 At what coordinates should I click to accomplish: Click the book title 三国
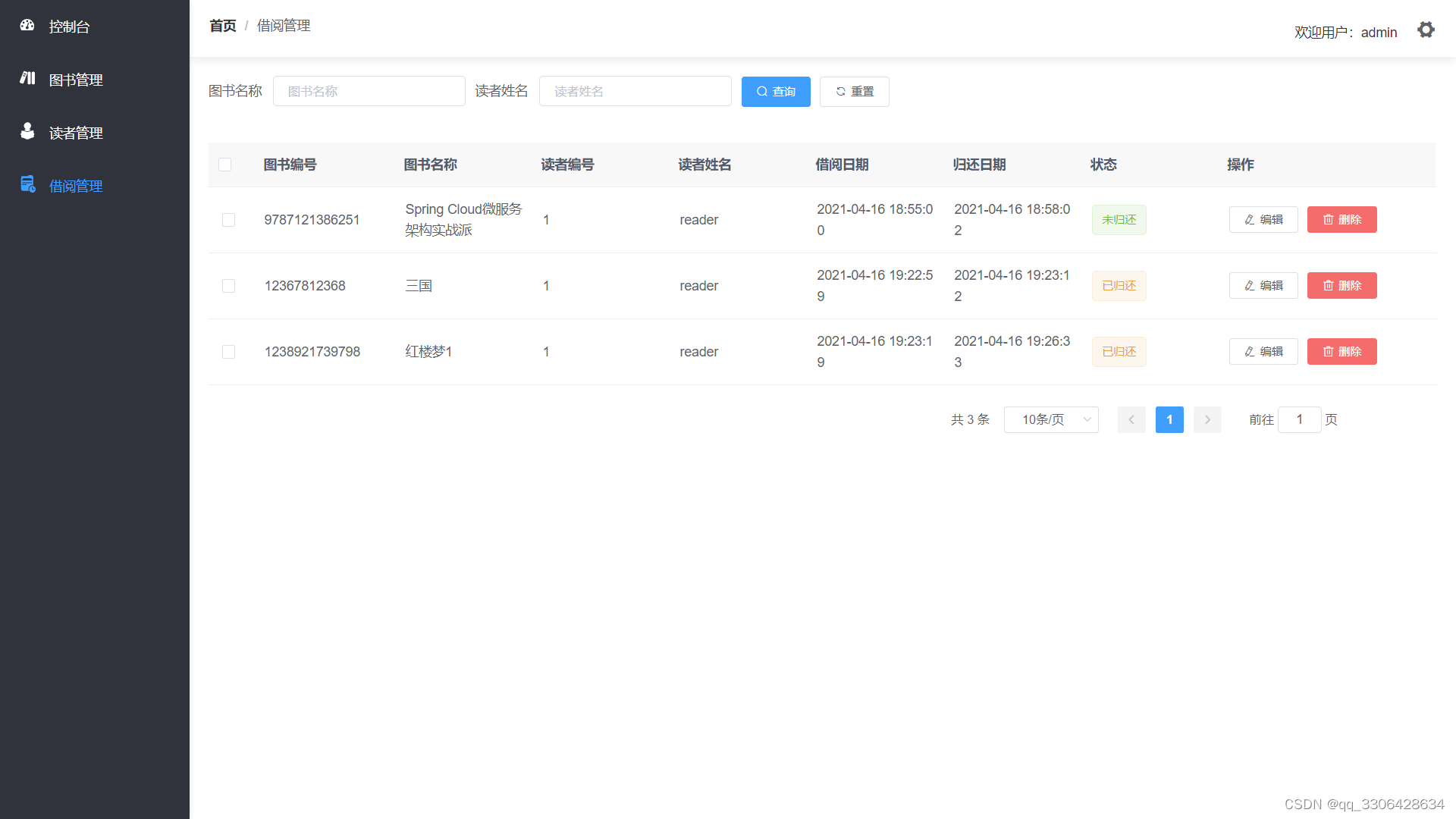point(419,286)
